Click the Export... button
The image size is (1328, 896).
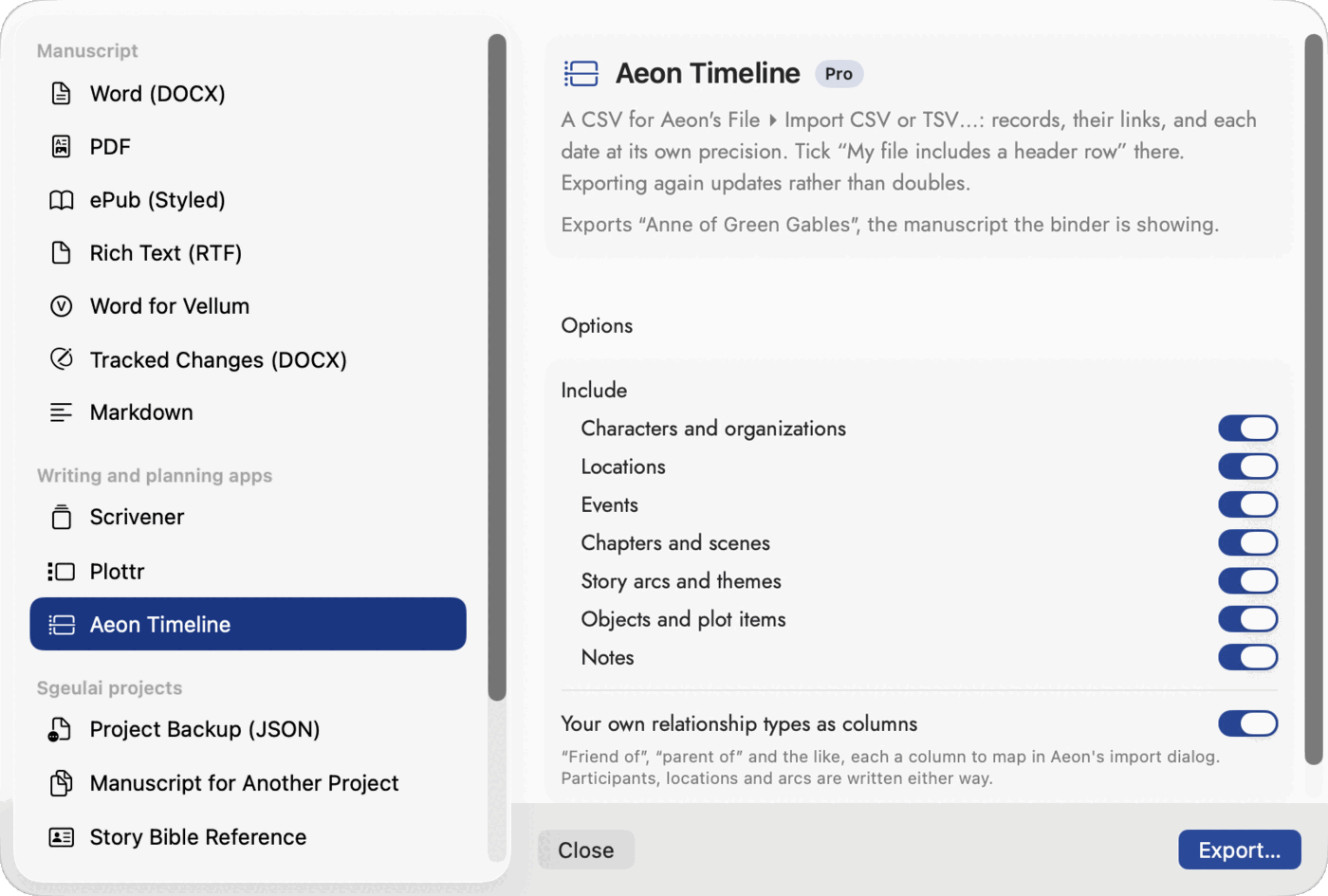pyautogui.click(x=1240, y=850)
